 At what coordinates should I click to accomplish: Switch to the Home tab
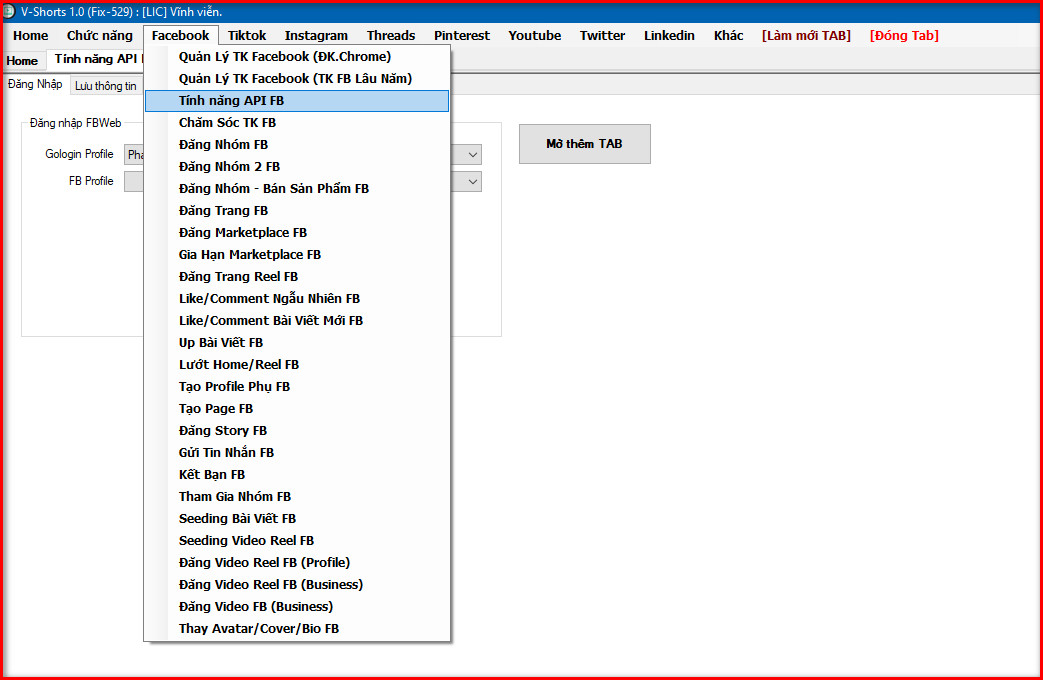[22, 61]
